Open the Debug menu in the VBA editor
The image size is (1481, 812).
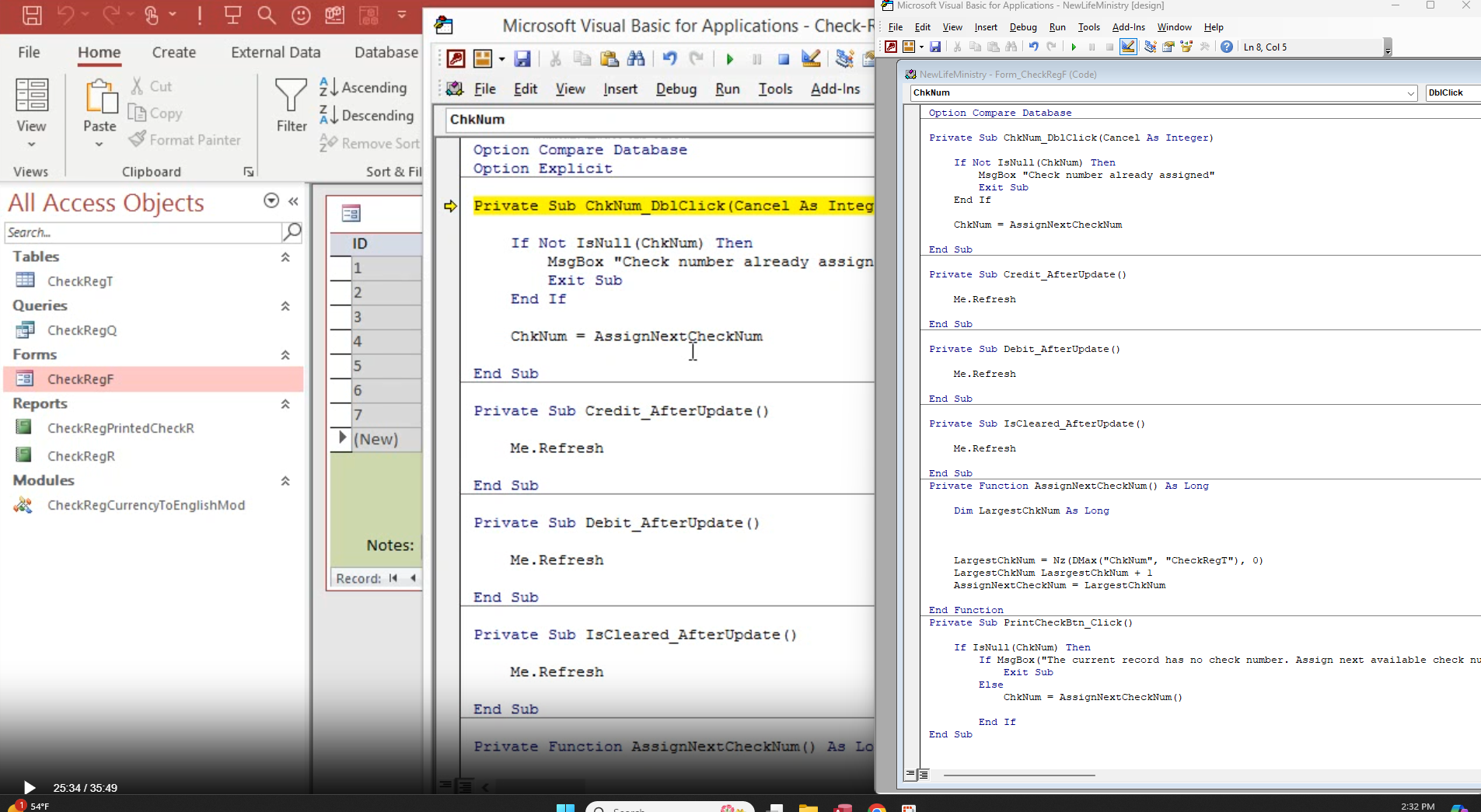tap(1023, 27)
